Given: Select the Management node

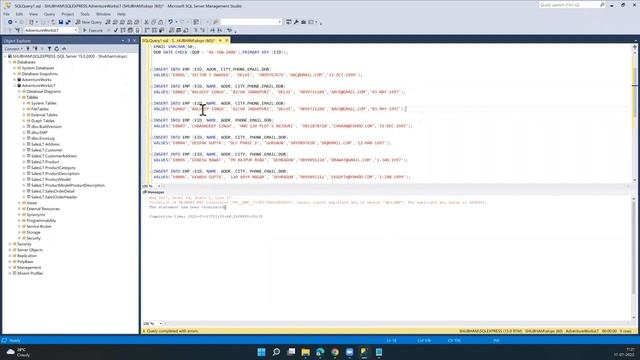Looking at the screenshot, I should [x=29, y=267].
